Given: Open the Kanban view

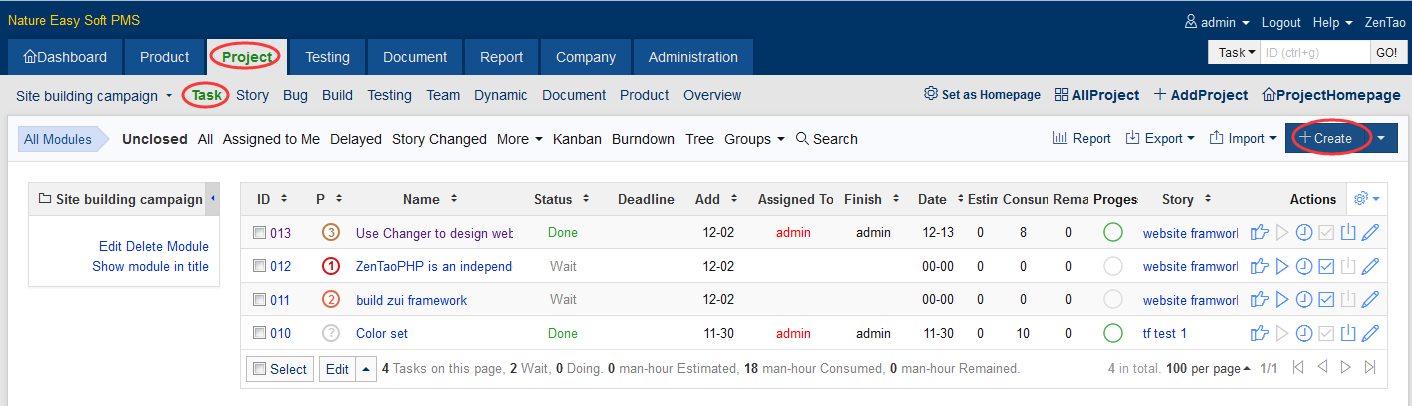Looking at the screenshot, I should 577,139.
